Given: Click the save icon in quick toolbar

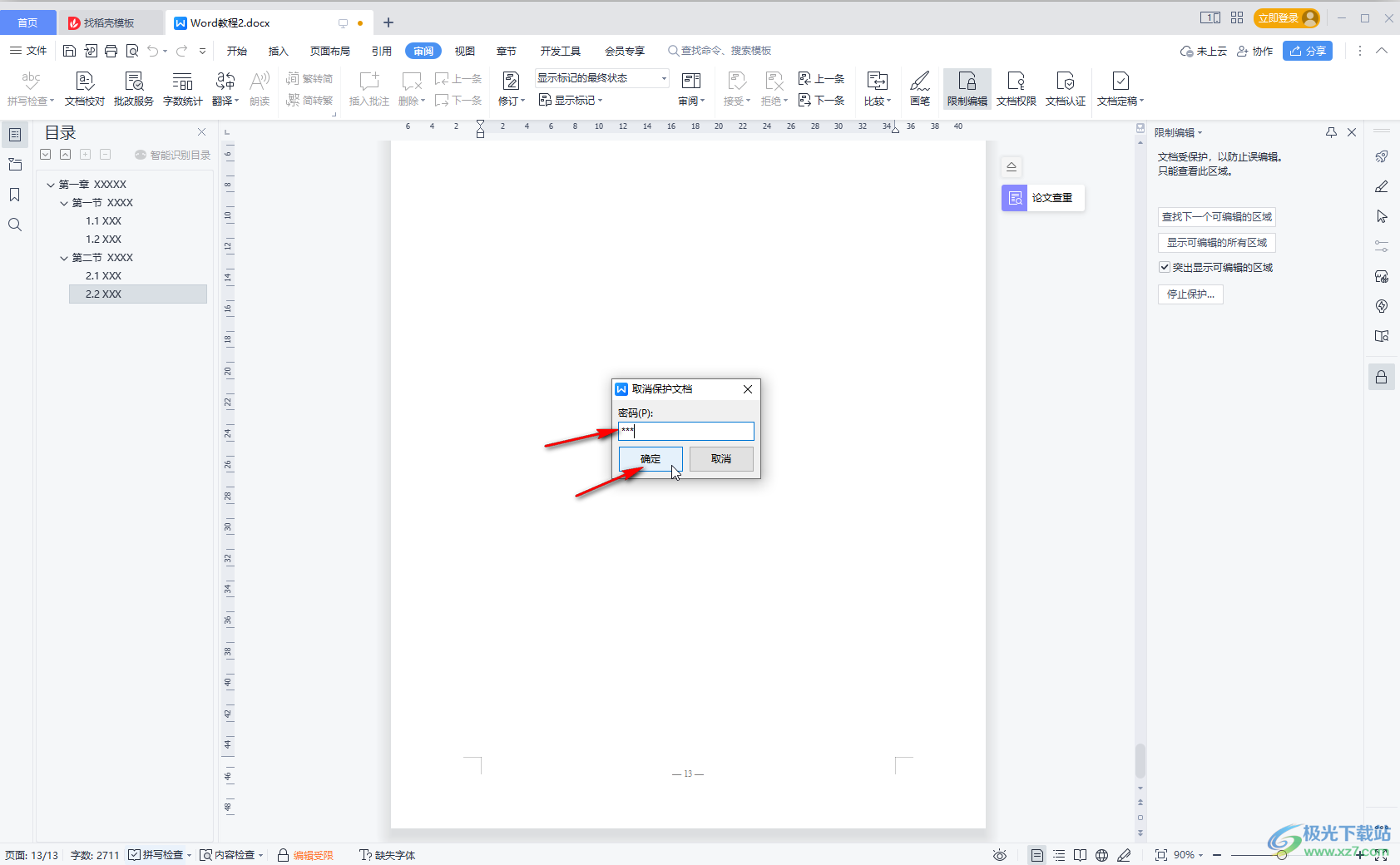Looking at the screenshot, I should 70,51.
